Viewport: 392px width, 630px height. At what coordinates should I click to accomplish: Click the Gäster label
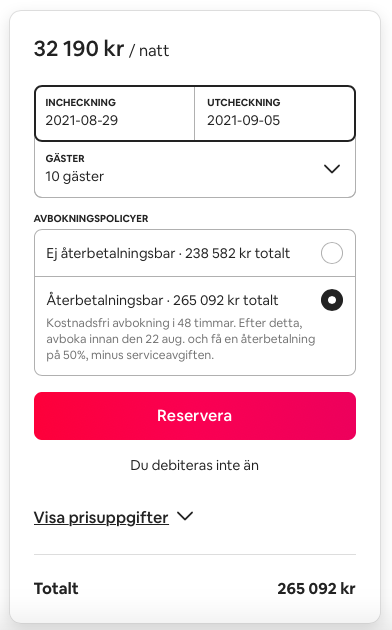65,158
